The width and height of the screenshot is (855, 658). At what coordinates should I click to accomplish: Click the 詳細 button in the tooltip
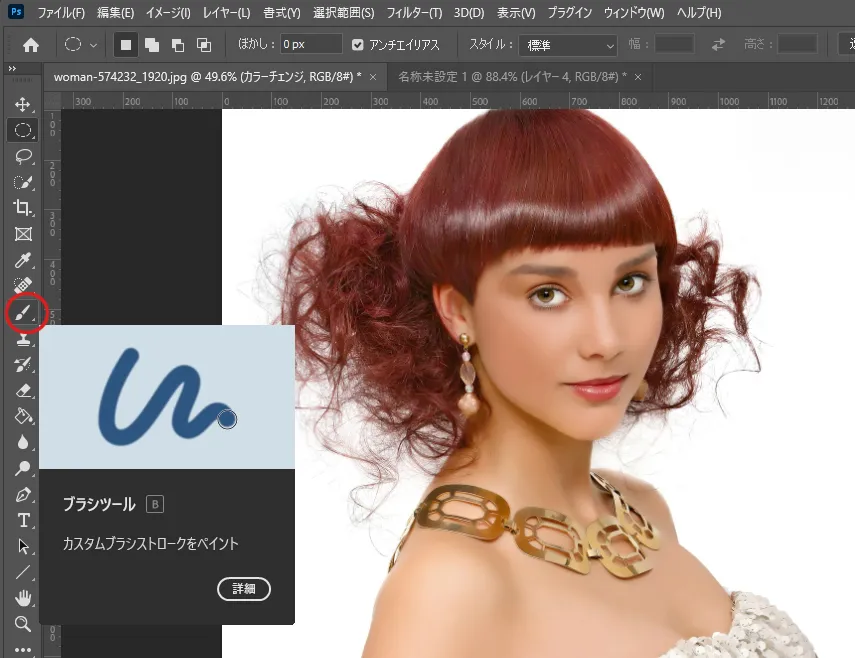coord(244,589)
